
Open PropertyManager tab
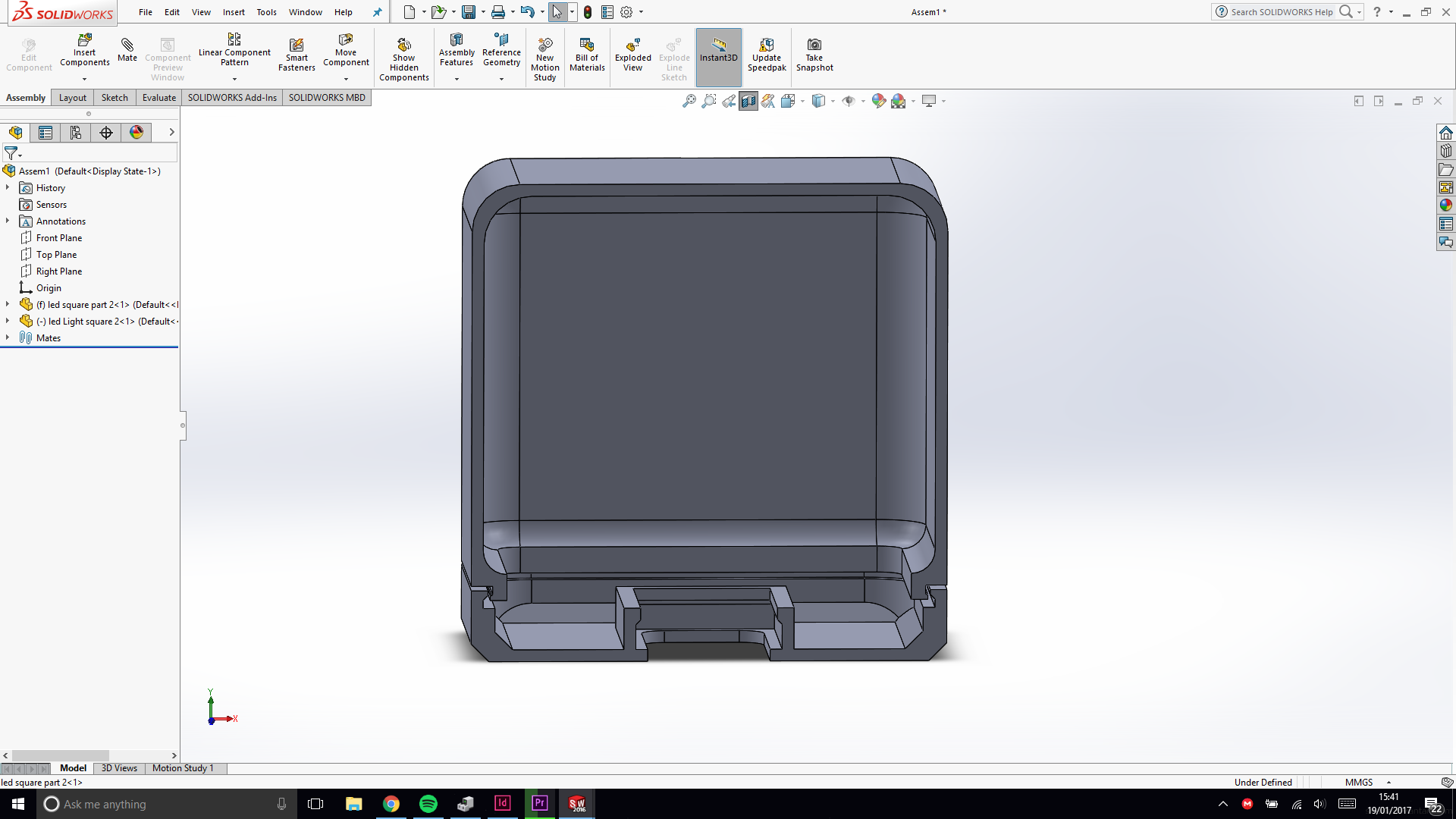pyautogui.click(x=45, y=133)
